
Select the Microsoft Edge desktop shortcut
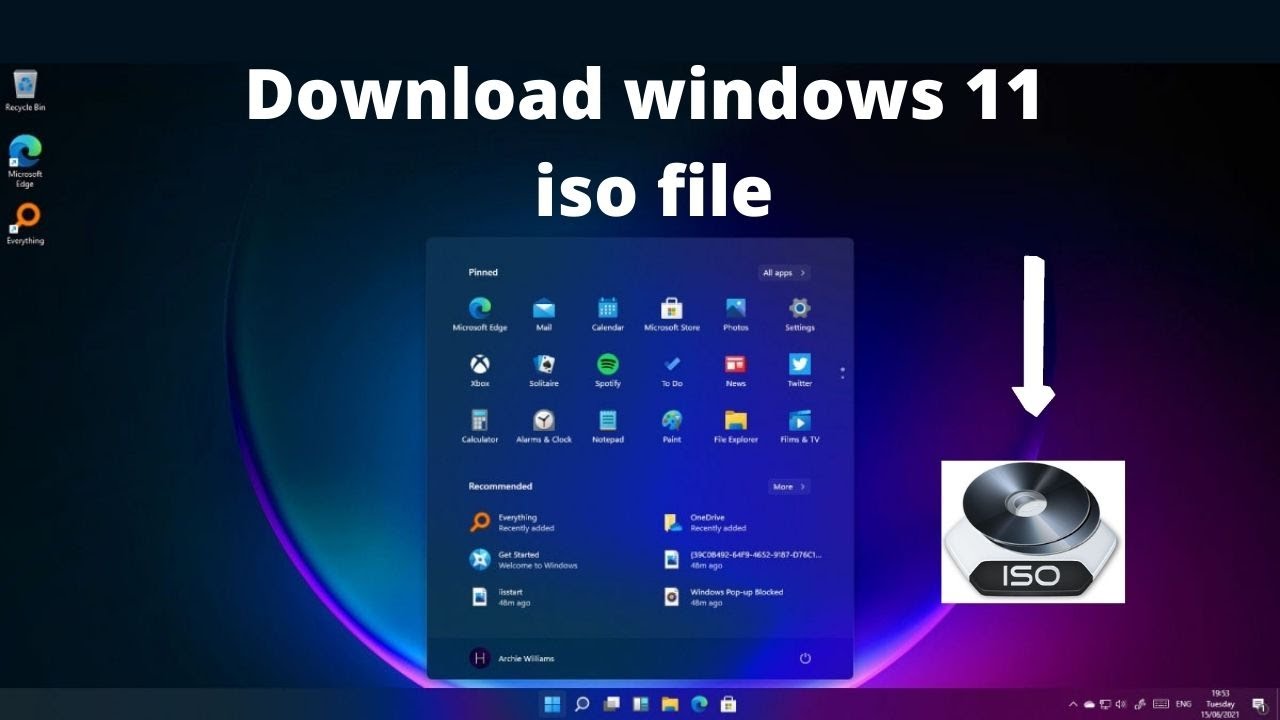tap(25, 161)
